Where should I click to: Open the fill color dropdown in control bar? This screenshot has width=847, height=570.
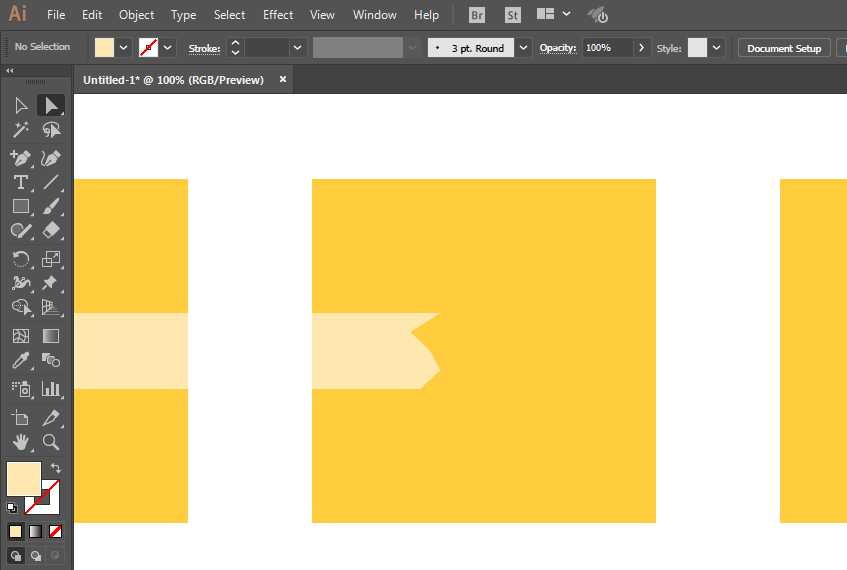pos(124,48)
